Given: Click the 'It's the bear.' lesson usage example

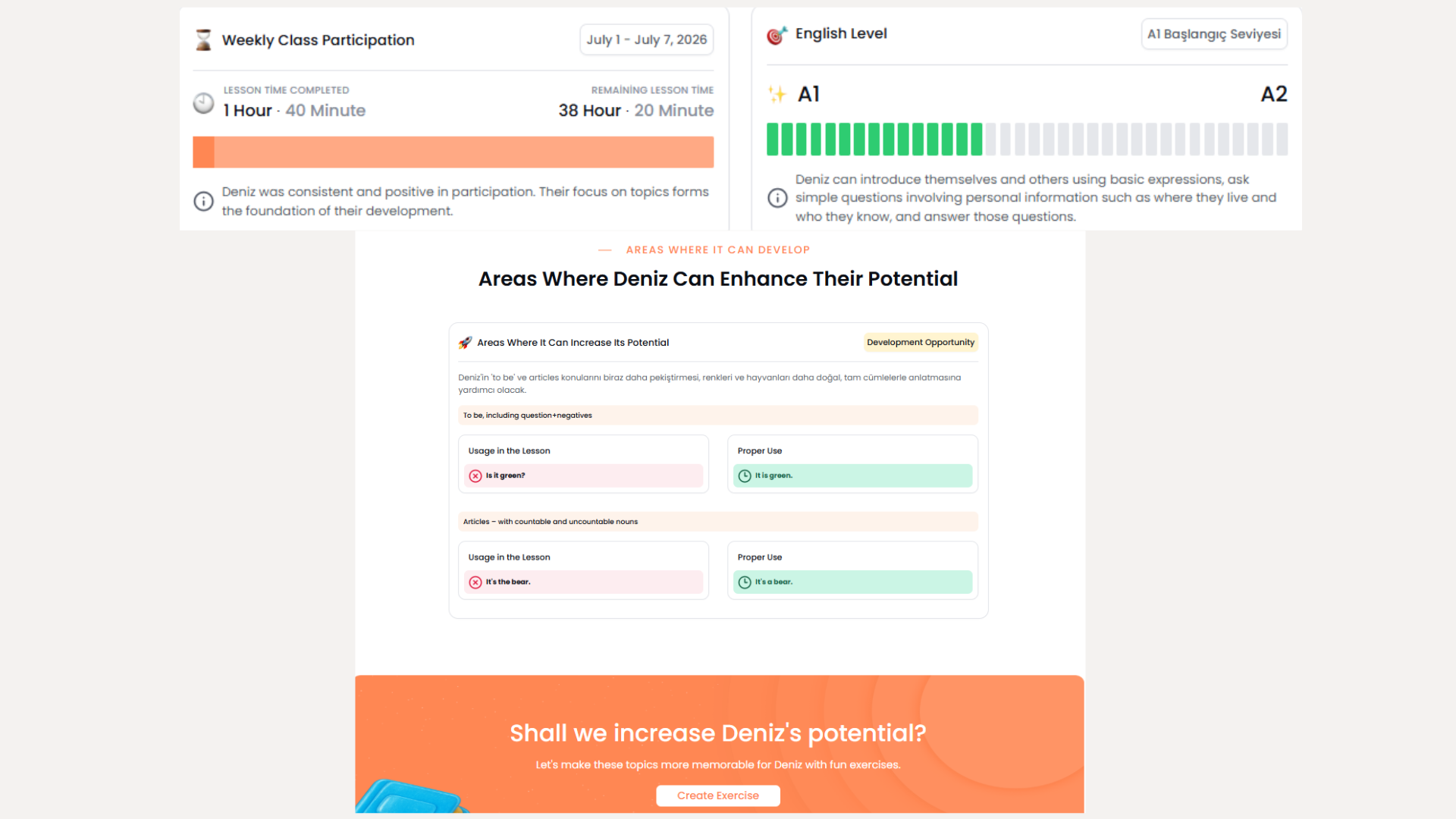Looking at the screenshot, I should tap(583, 582).
